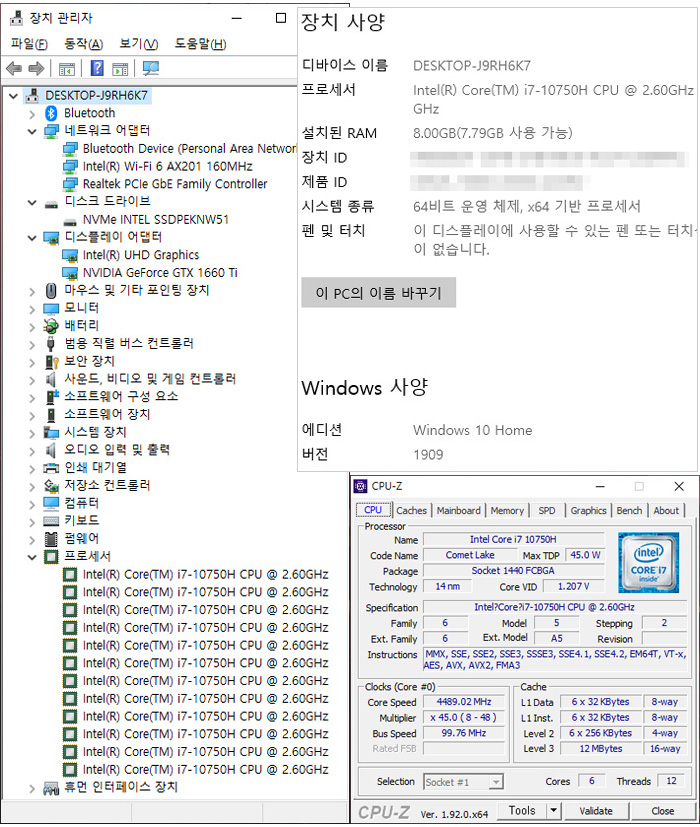Switch to the Caches tab in CPU-Z
Image resolution: width=700 pixels, height=827 pixels.
[x=411, y=511]
